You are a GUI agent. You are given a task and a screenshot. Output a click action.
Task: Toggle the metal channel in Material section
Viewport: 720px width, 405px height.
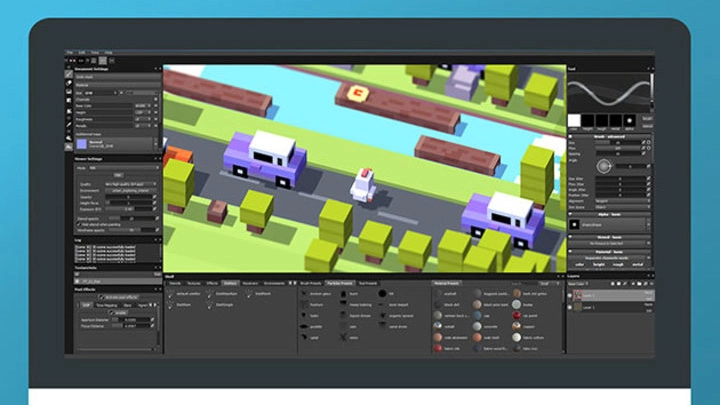(638, 265)
